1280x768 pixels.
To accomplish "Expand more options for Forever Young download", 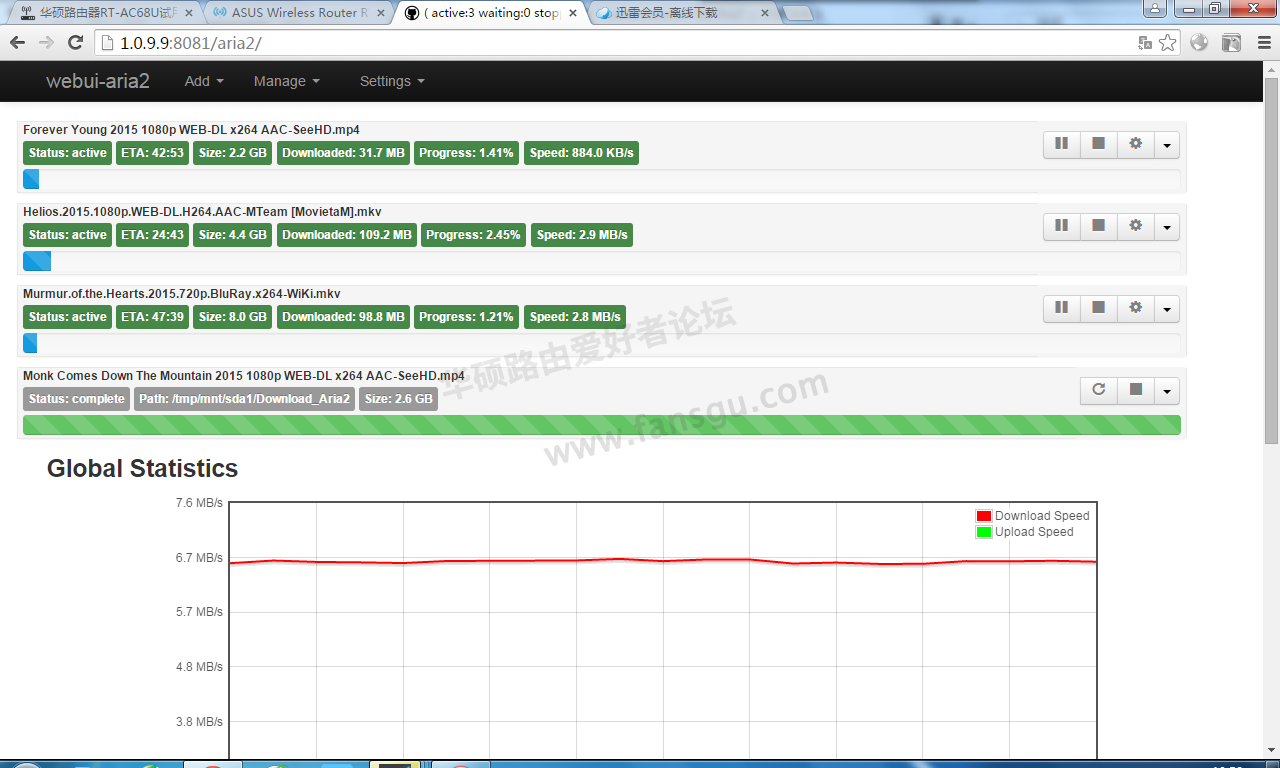I will pyautogui.click(x=1167, y=144).
